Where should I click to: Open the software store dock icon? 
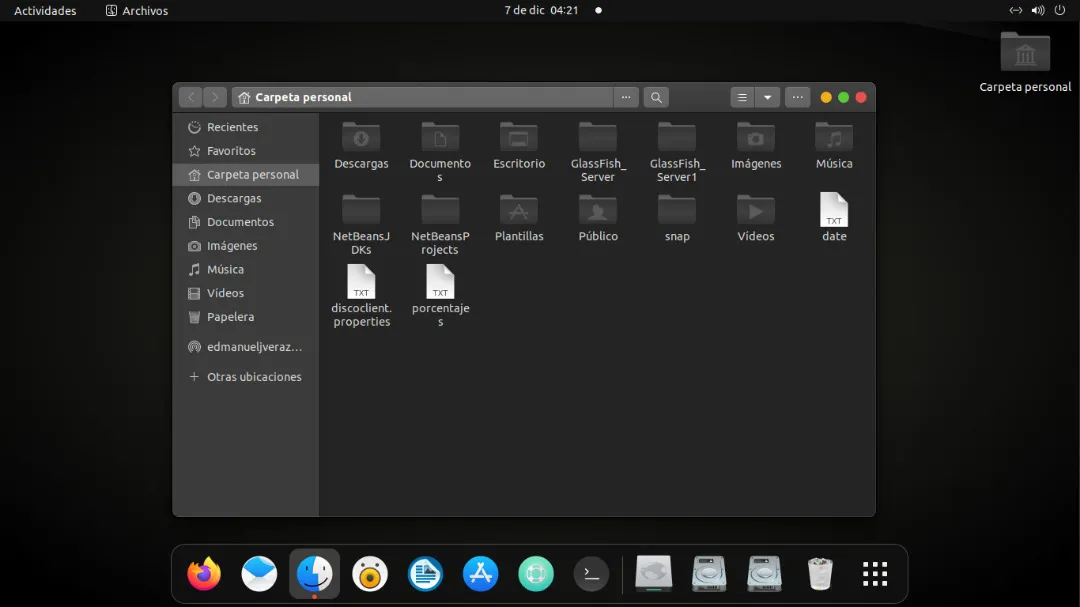480,573
